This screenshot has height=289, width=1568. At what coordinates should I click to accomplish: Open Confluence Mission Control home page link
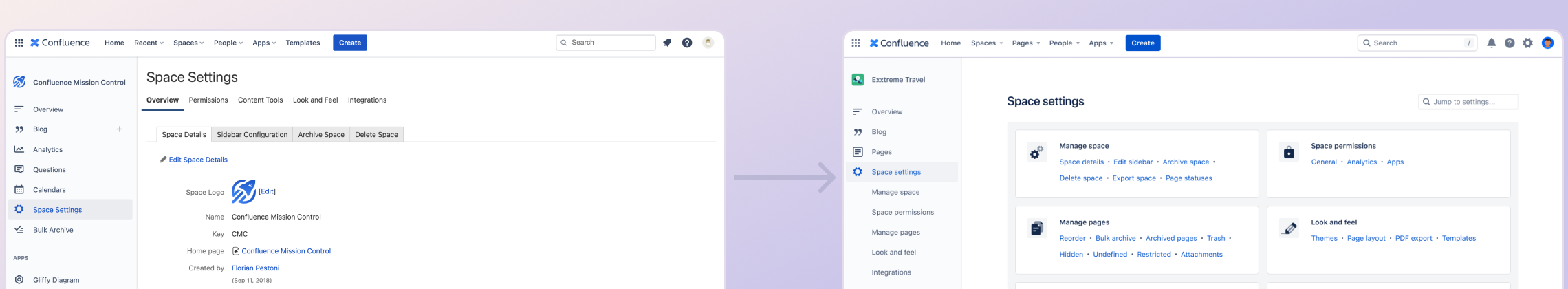point(286,251)
